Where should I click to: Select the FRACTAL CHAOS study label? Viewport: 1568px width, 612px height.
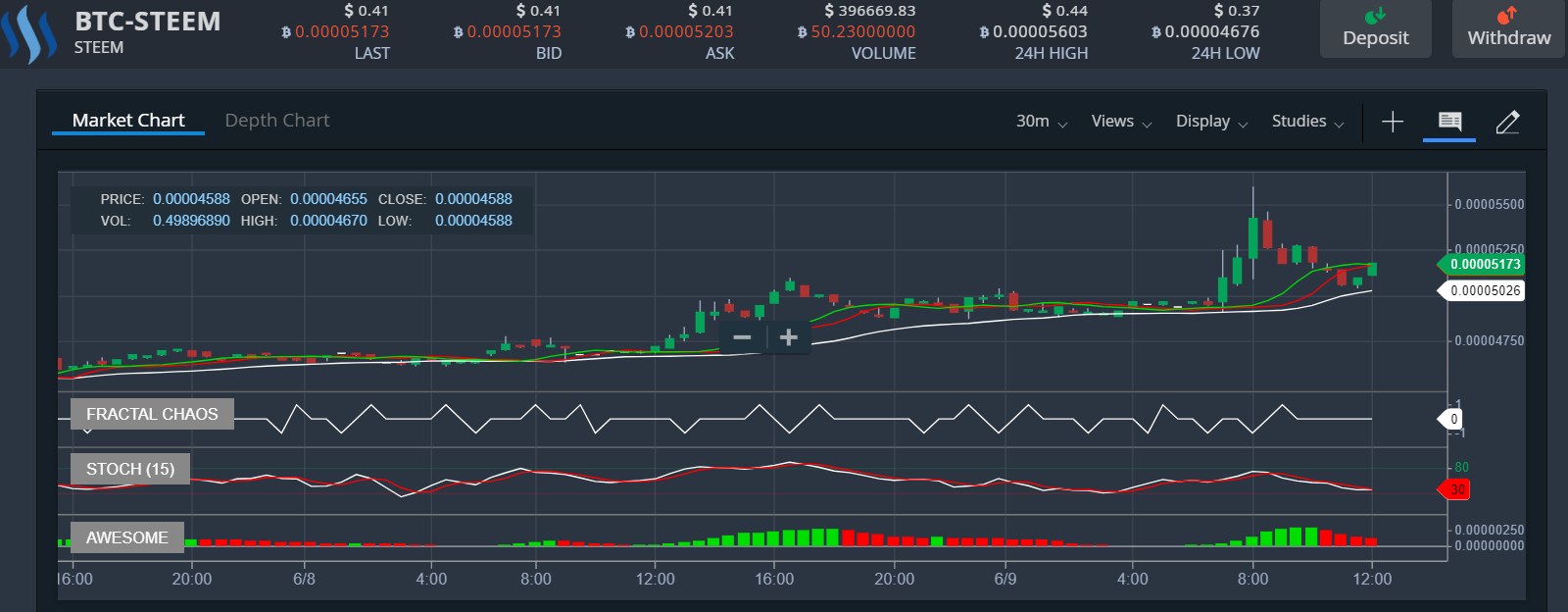[152, 414]
